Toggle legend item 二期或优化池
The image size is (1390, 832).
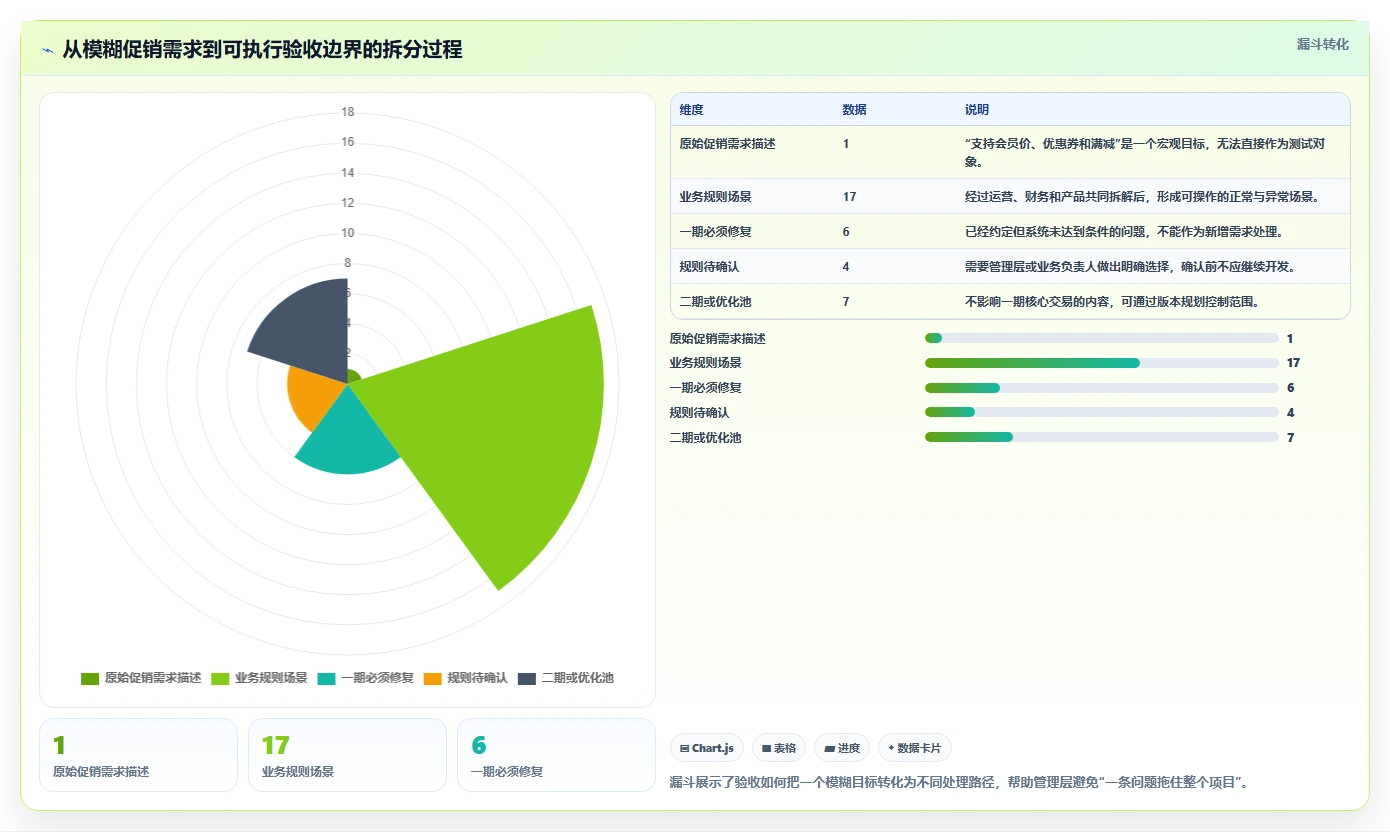565,678
